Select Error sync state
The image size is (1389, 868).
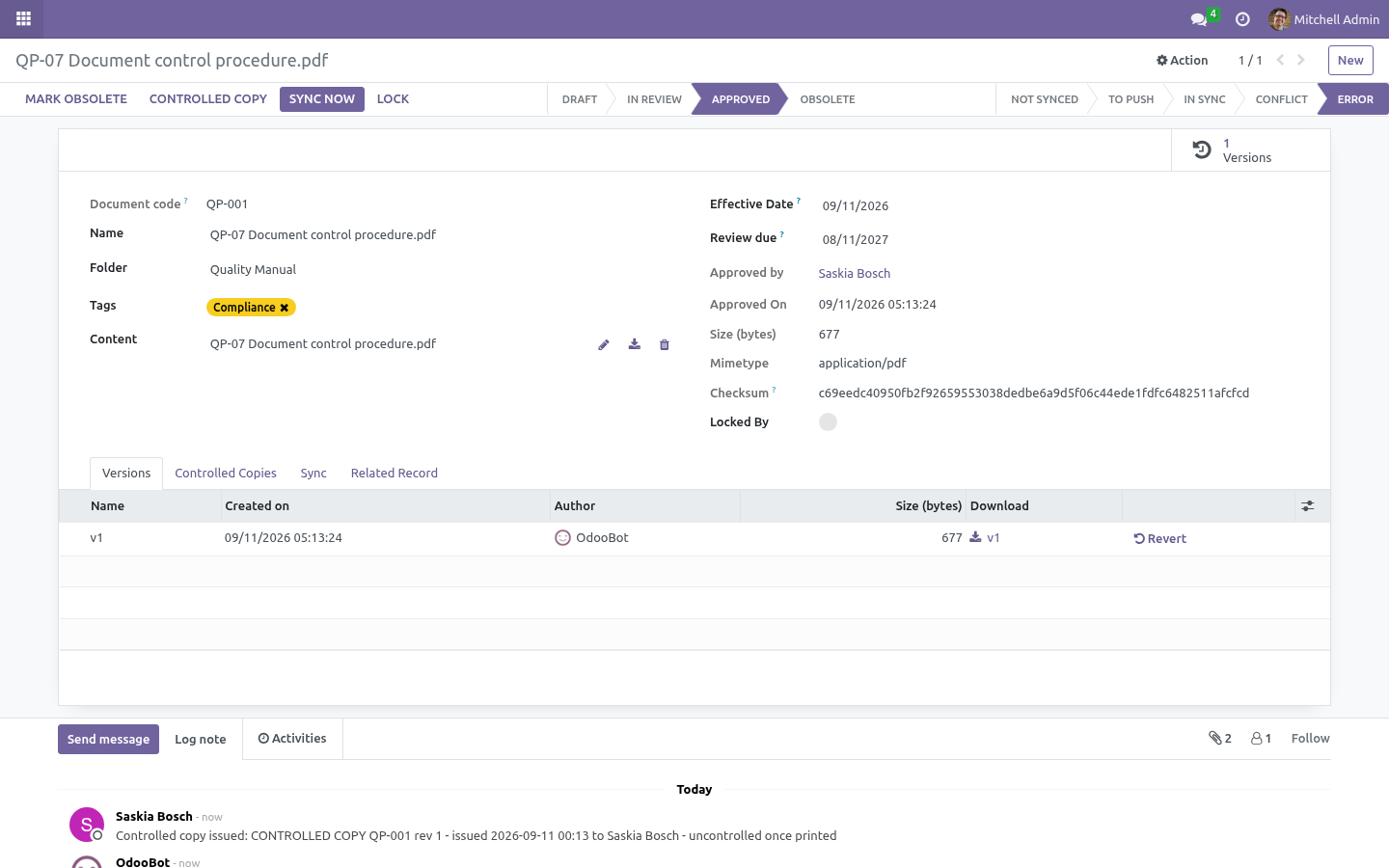pos(1355,99)
